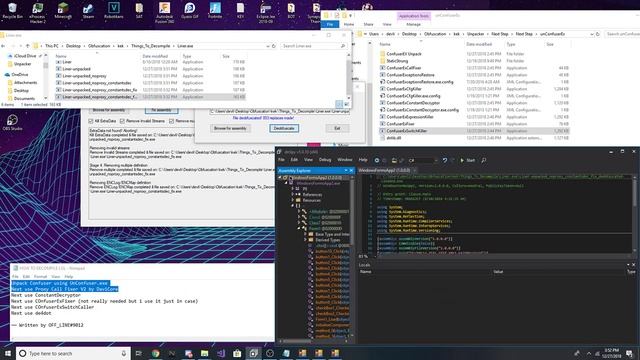The image size is (640, 360).
Task: Click the Task View taskbar icon
Action: tap(138, 353)
